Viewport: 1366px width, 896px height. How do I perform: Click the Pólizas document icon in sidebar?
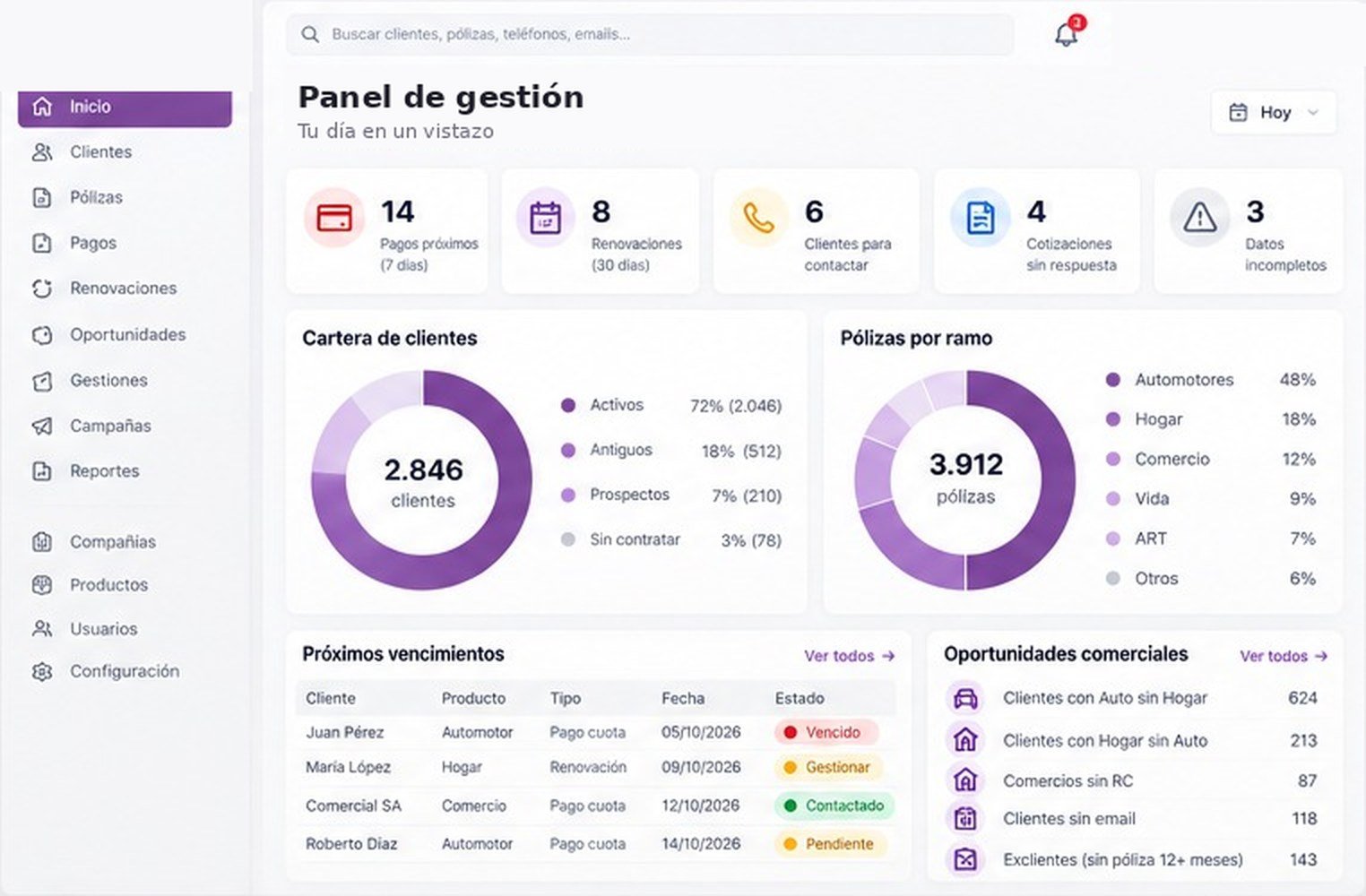[x=42, y=197]
